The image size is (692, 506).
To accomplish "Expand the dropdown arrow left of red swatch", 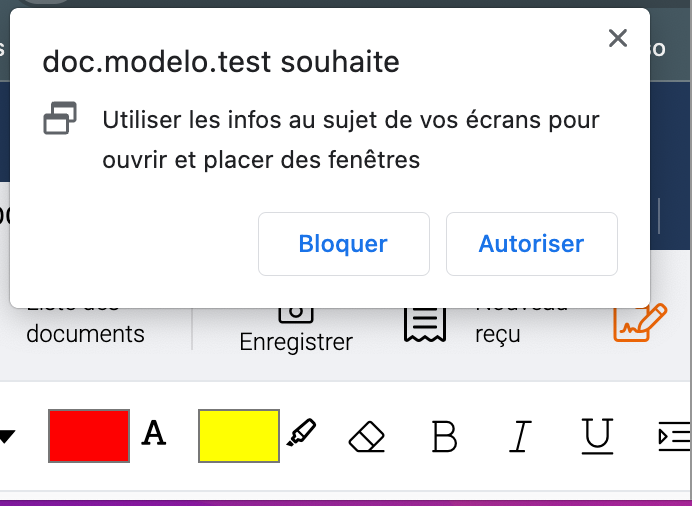I will coord(7,436).
